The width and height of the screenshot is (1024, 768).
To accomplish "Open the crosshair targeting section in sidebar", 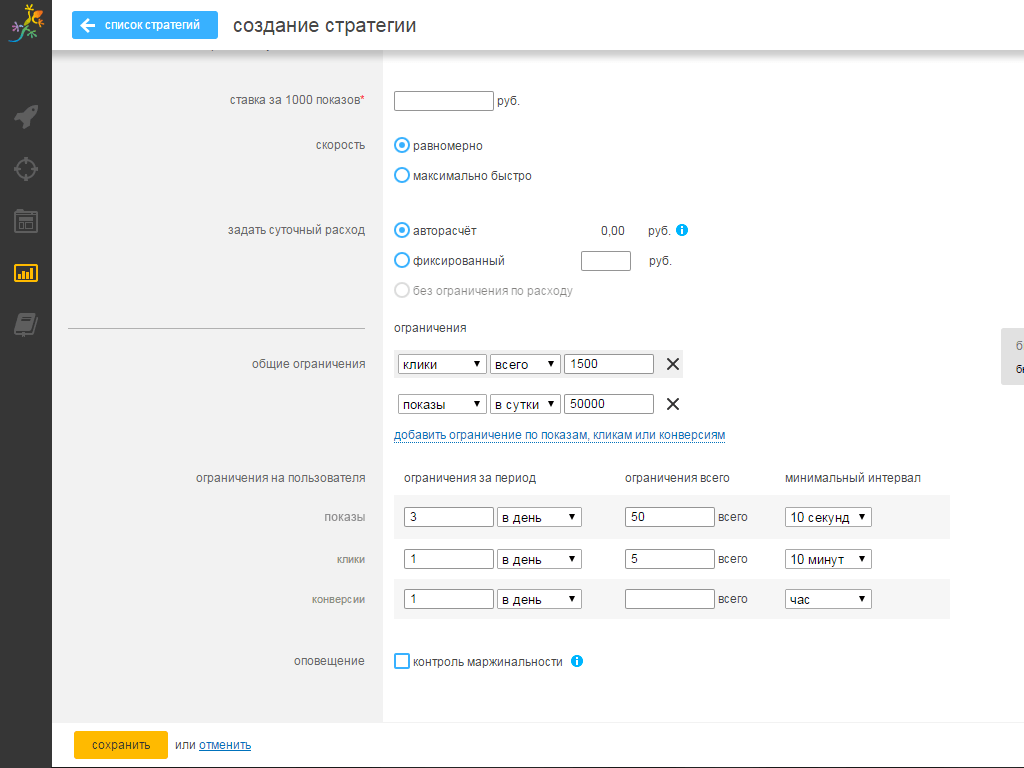I will (x=26, y=168).
